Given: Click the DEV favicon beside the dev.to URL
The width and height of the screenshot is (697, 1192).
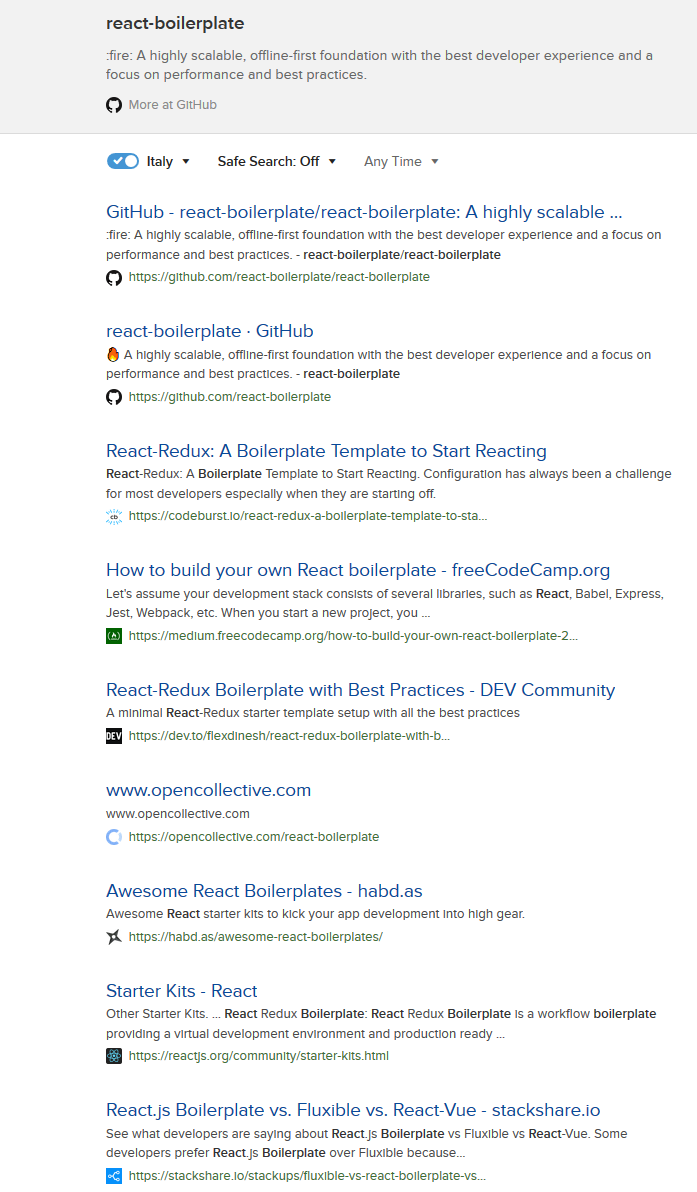Looking at the screenshot, I should click(x=114, y=736).
